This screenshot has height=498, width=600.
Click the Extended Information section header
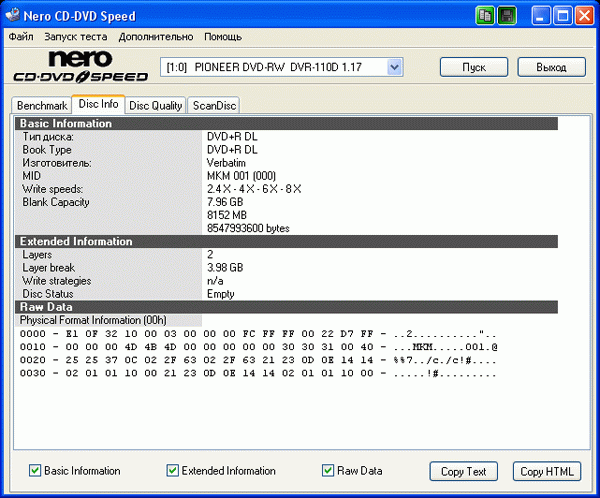pos(286,242)
